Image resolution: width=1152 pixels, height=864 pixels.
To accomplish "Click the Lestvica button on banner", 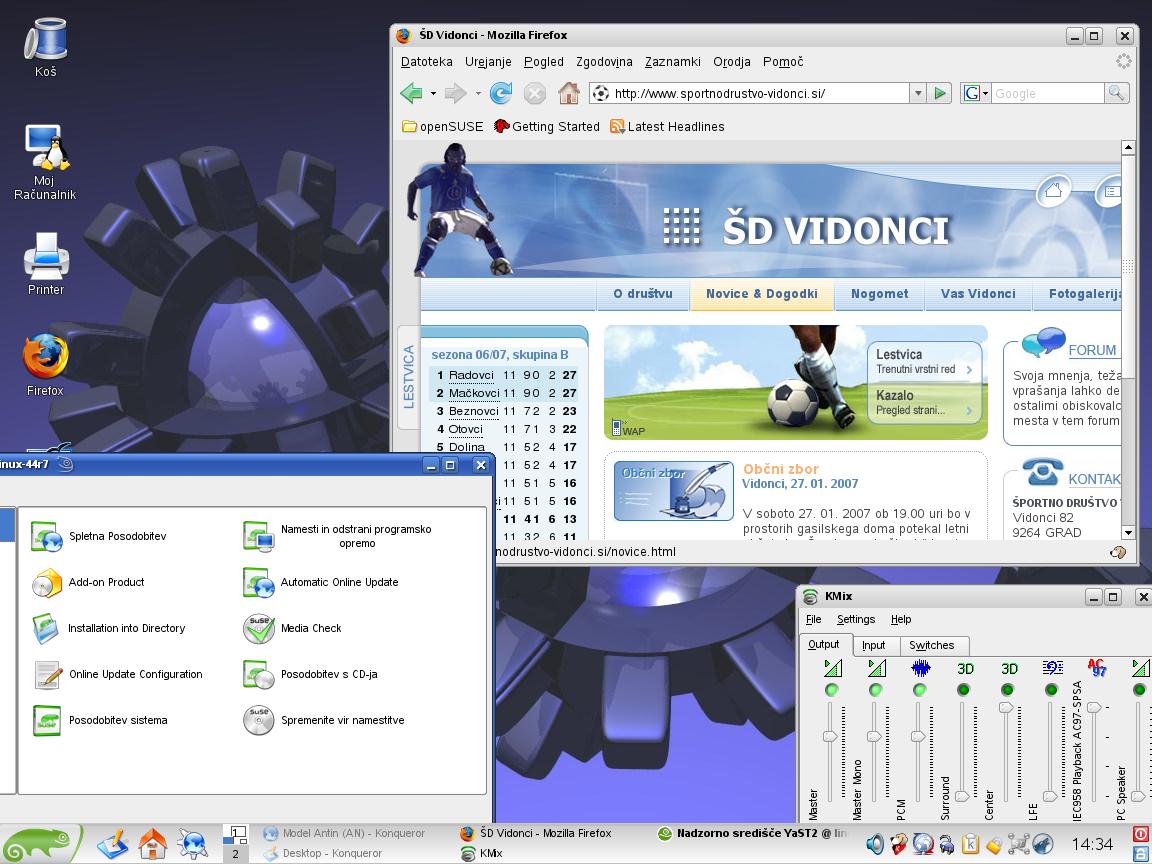I will coord(924,361).
